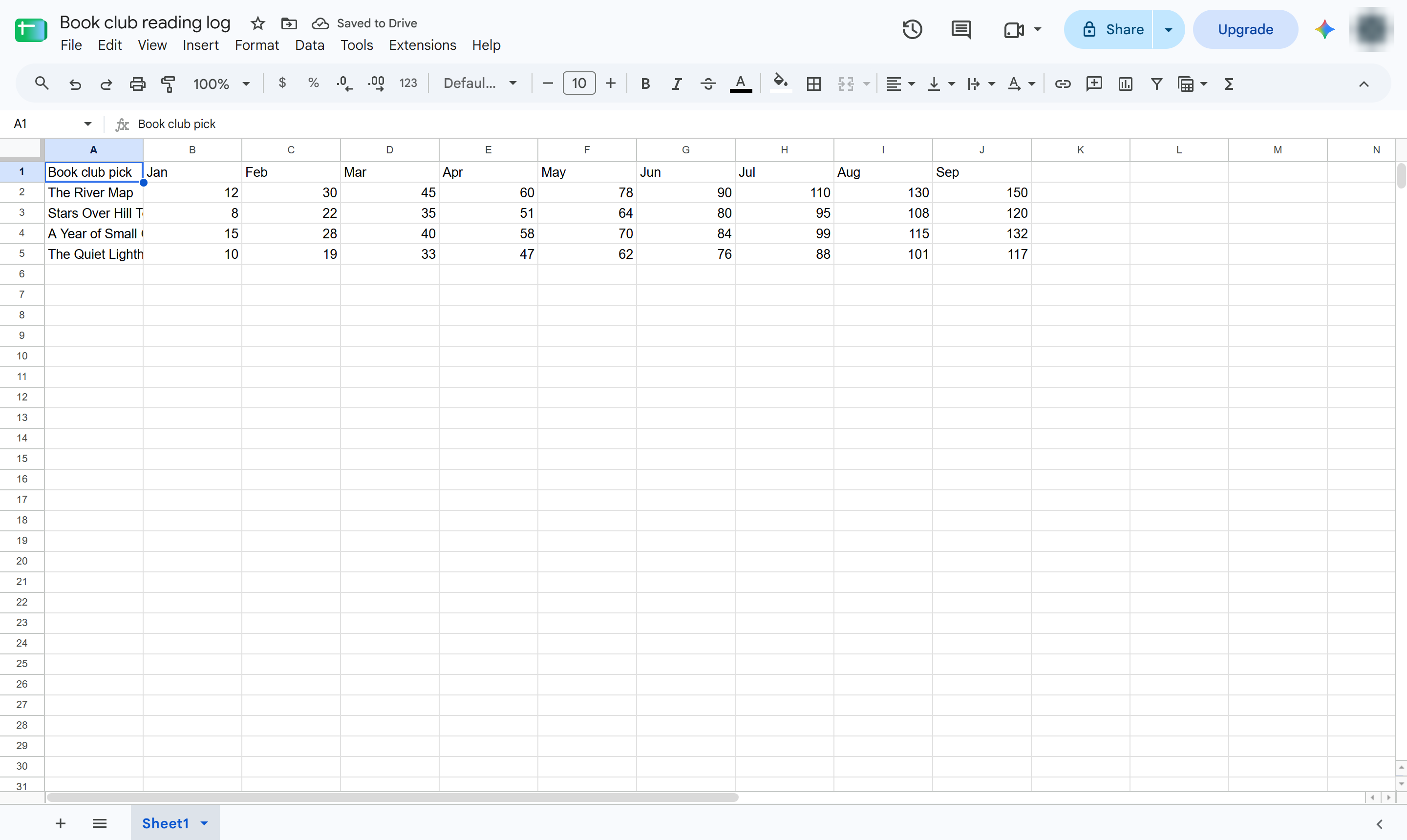This screenshot has width=1407, height=840.
Task: Open the Share options arrow
Action: [x=1168, y=29]
